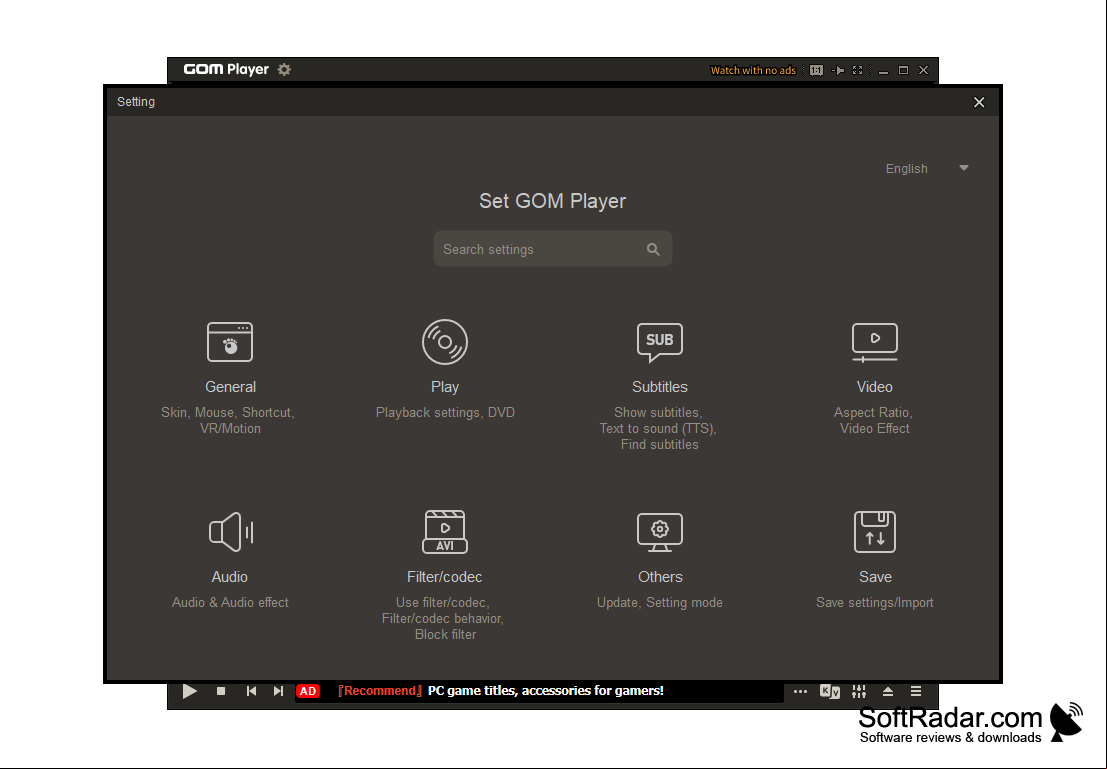Click the 1:1 original size icon in GOM Player

816,70
